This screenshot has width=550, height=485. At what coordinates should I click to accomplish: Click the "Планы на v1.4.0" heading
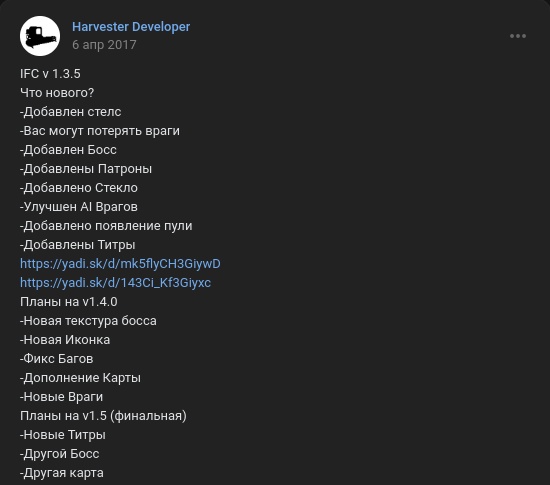point(69,302)
